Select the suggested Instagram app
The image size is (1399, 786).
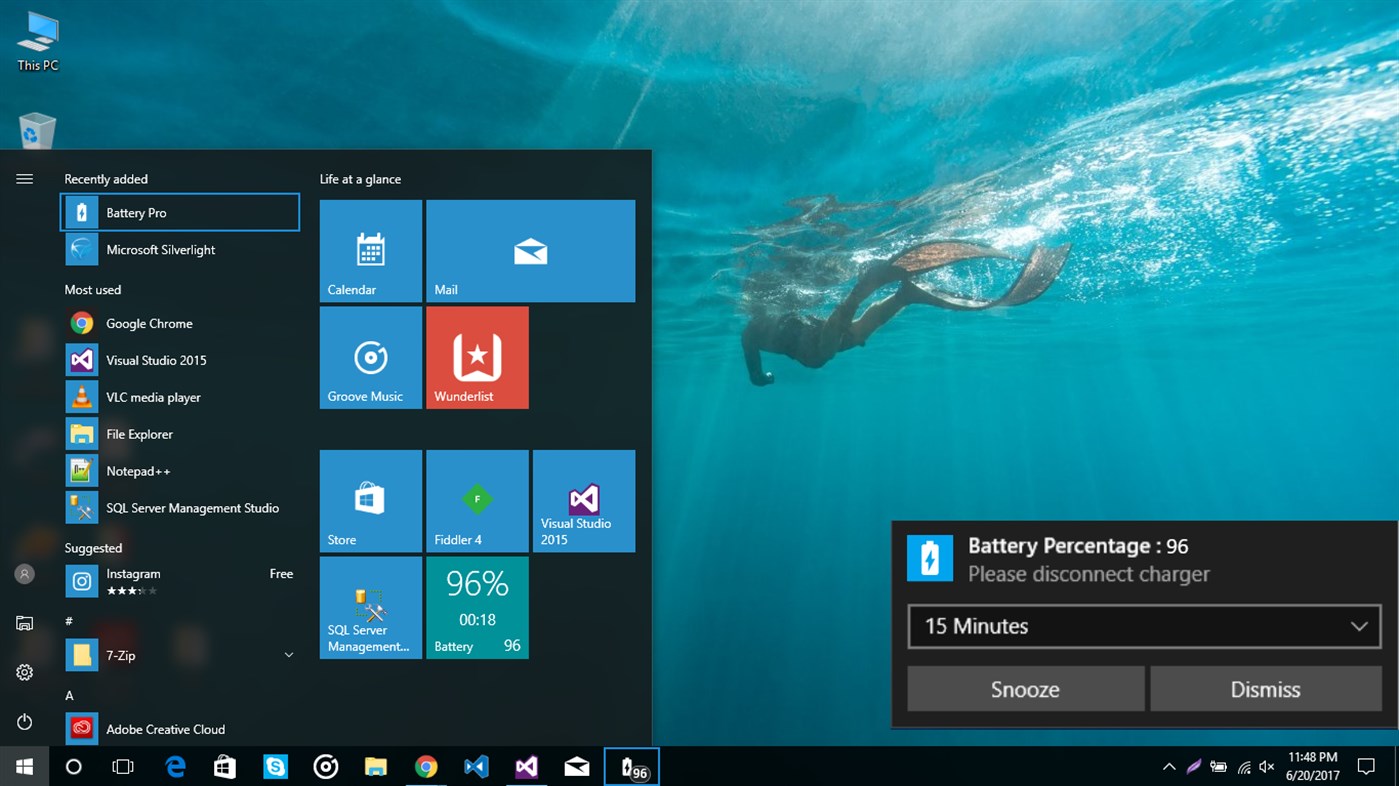133,573
